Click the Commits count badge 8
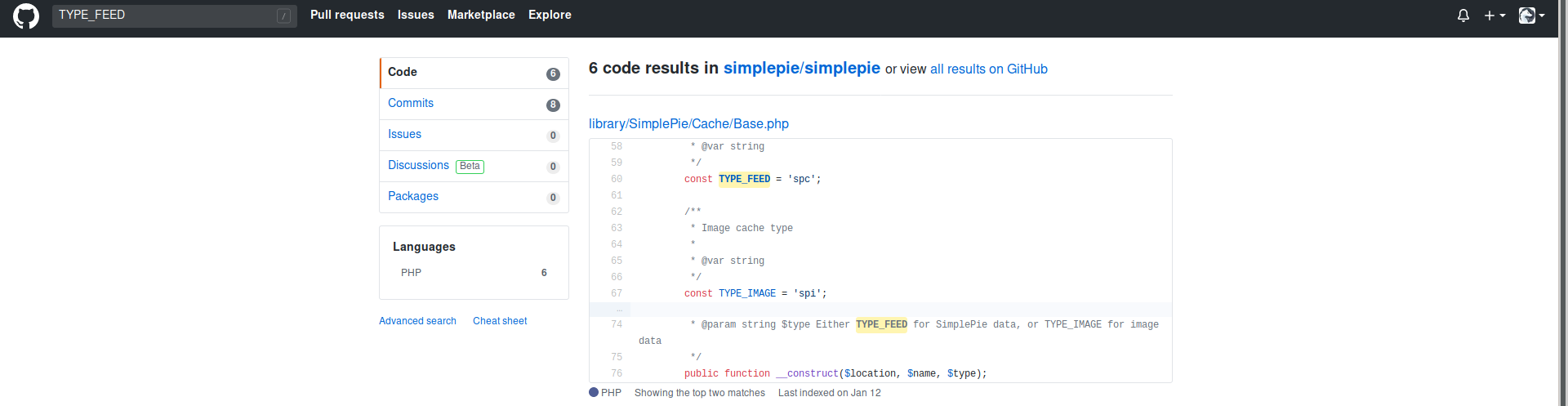This screenshot has width=1568, height=406. tap(553, 105)
